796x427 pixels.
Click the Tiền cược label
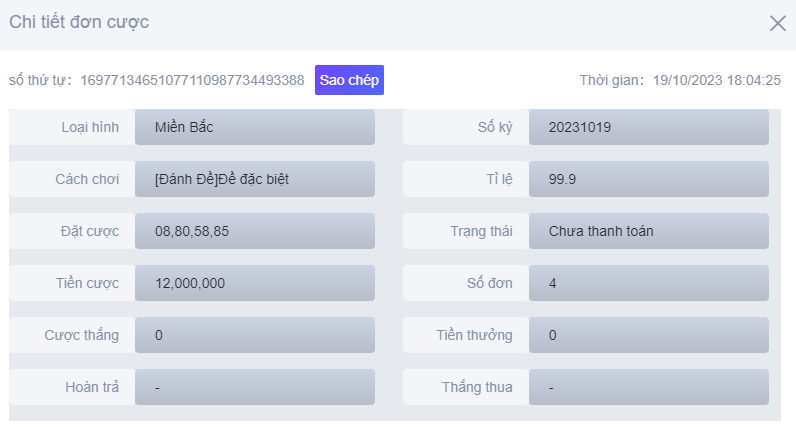87,283
